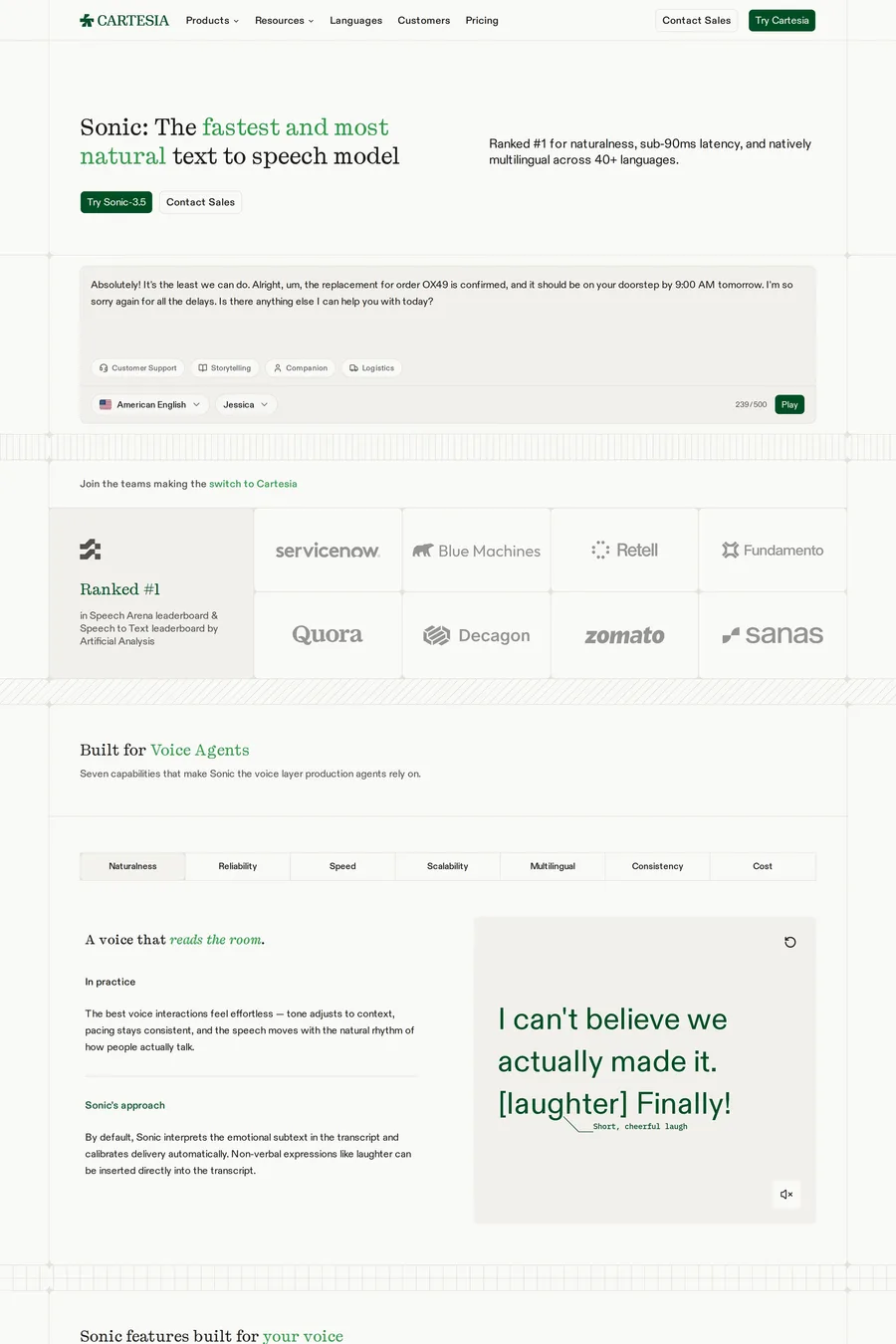
Task: Click the Zomato customer logo tile
Action: [624, 635]
